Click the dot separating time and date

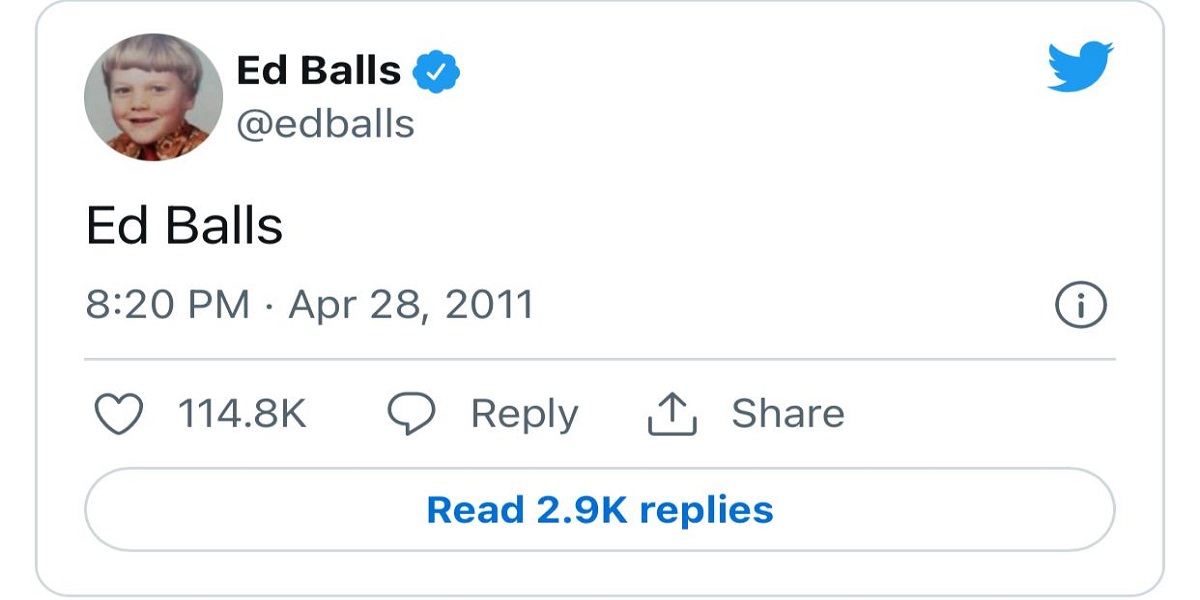[269, 304]
